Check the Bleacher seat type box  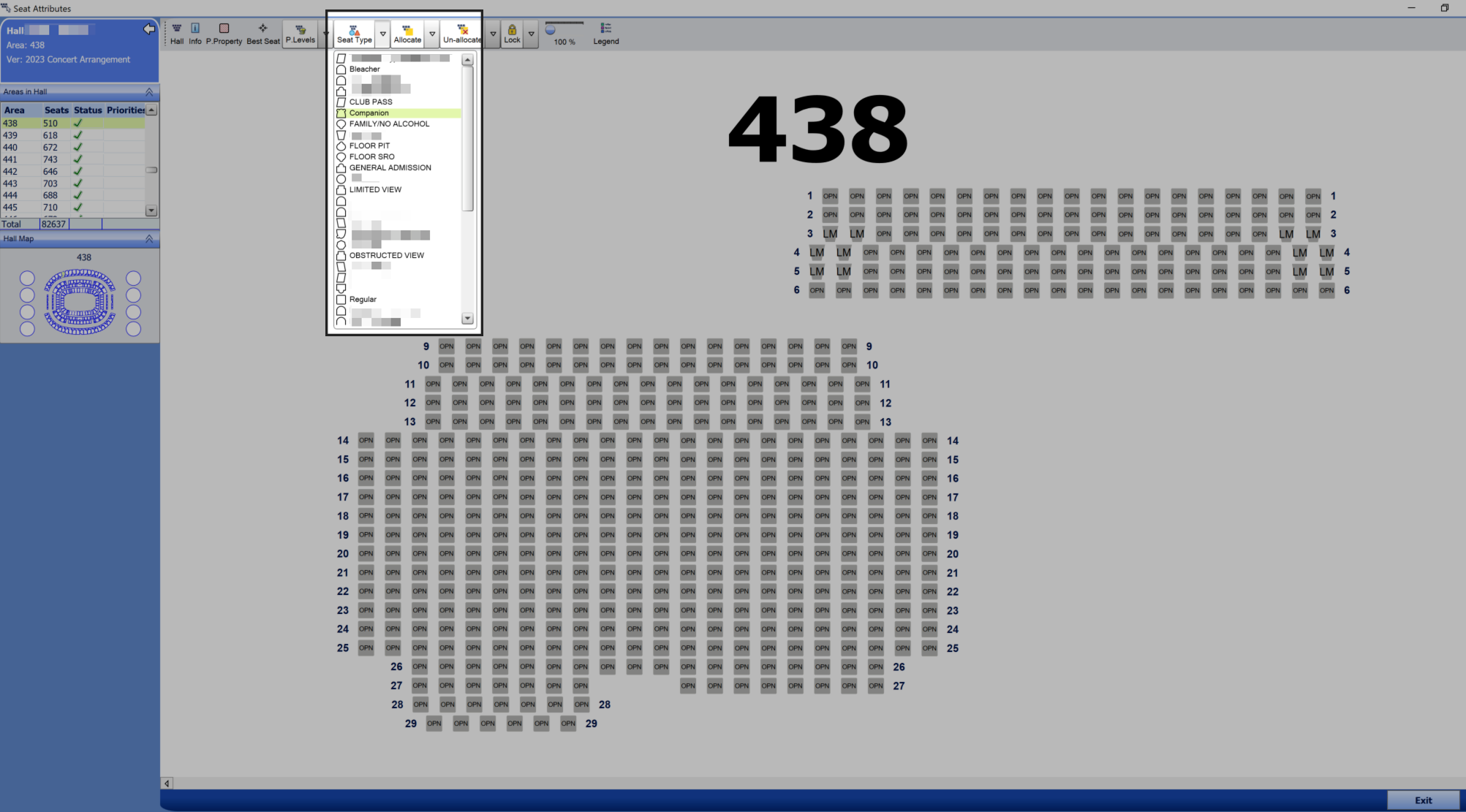coord(341,69)
